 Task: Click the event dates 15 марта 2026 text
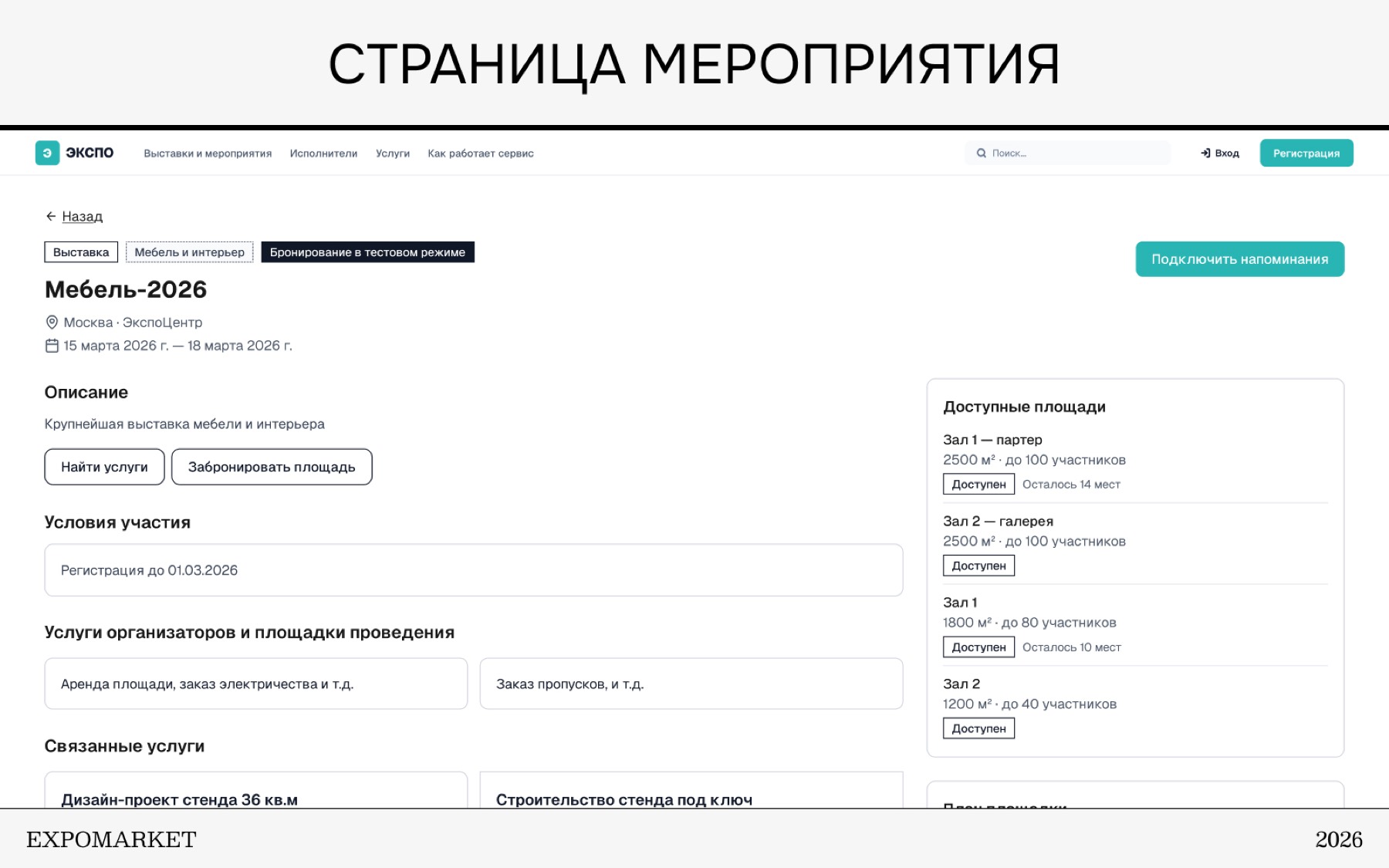coord(177,346)
